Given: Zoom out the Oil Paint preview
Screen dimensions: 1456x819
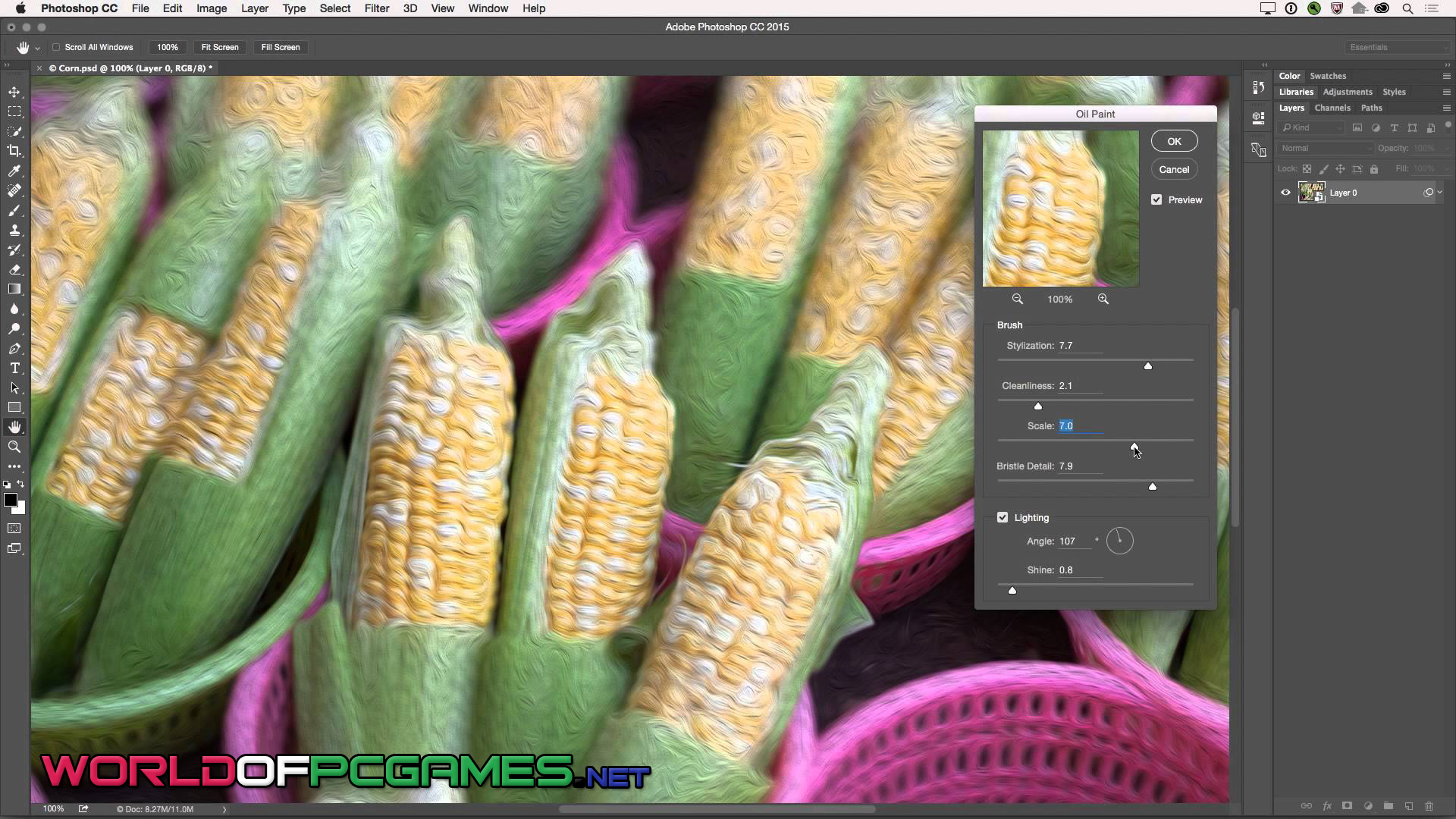Looking at the screenshot, I should (x=1018, y=299).
